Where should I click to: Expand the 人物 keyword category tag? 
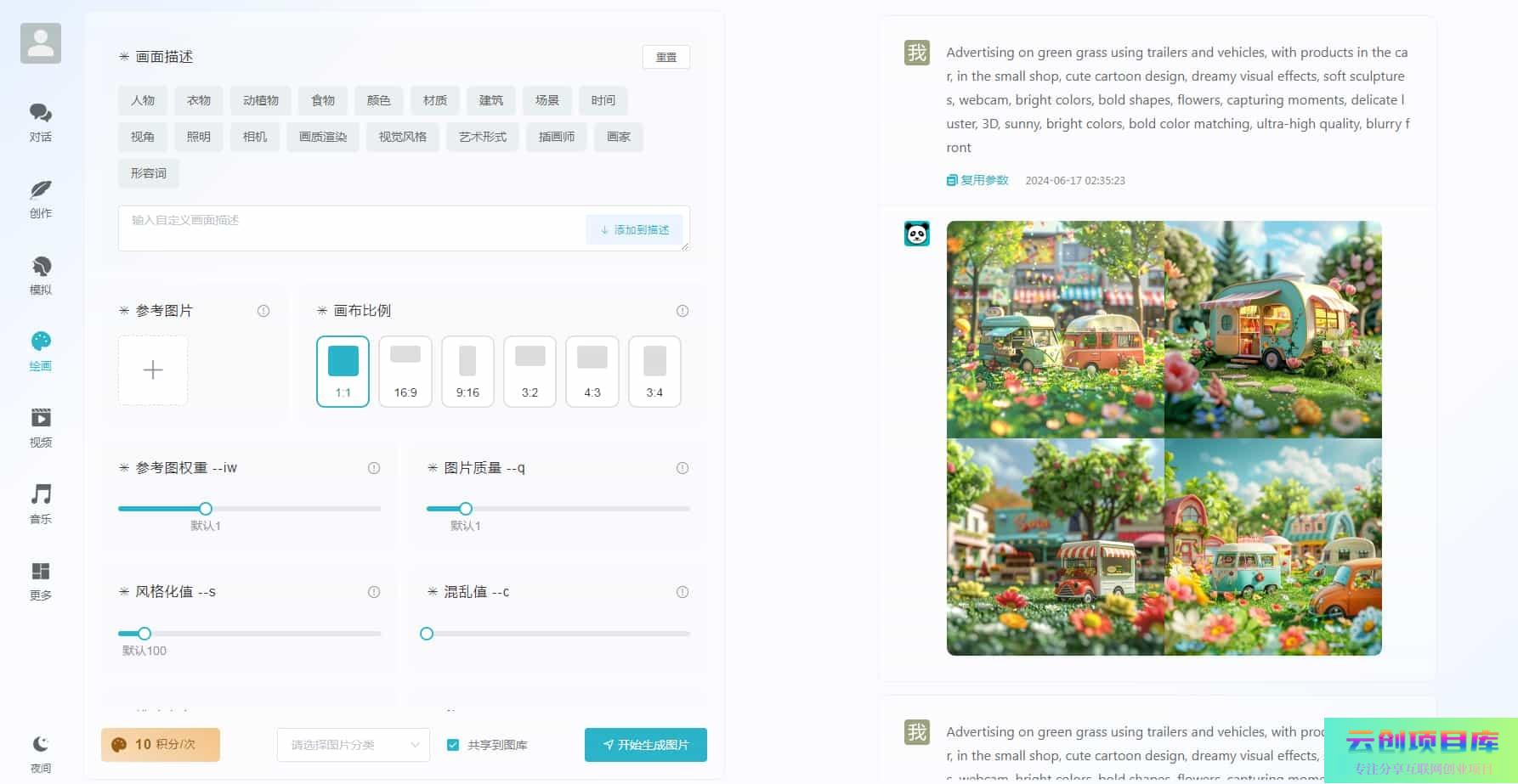click(x=143, y=100)
